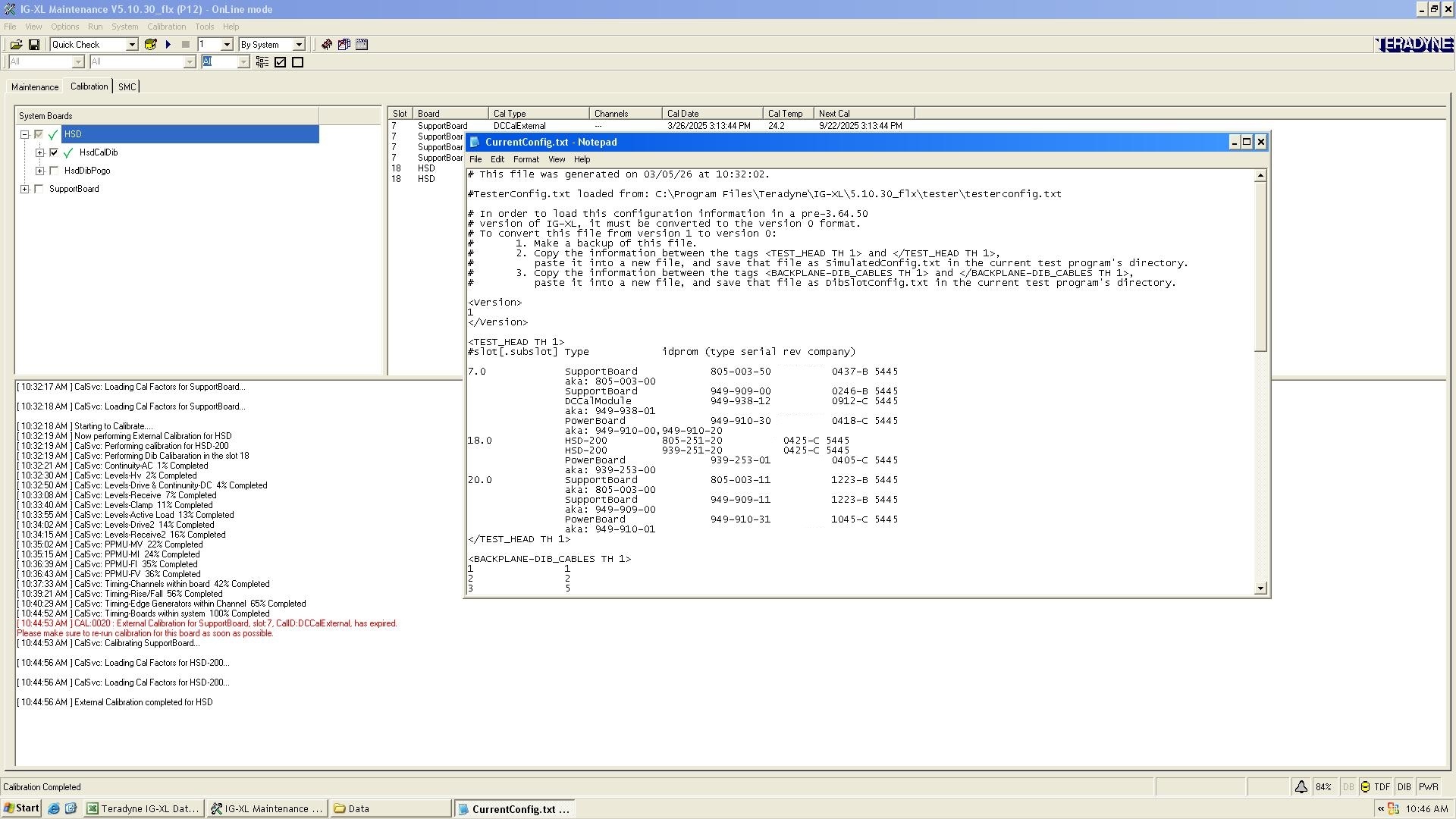Image resolution: width=1456 pixels, height=819 pixels.
Task: Click the tree list toolbar icon
Action: pyautogui.click(x=262, y=62)
